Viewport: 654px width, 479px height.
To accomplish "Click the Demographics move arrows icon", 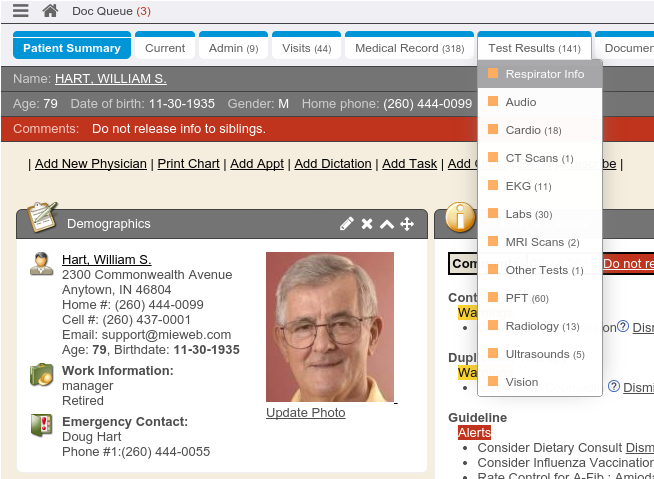I will coord(407,224).
